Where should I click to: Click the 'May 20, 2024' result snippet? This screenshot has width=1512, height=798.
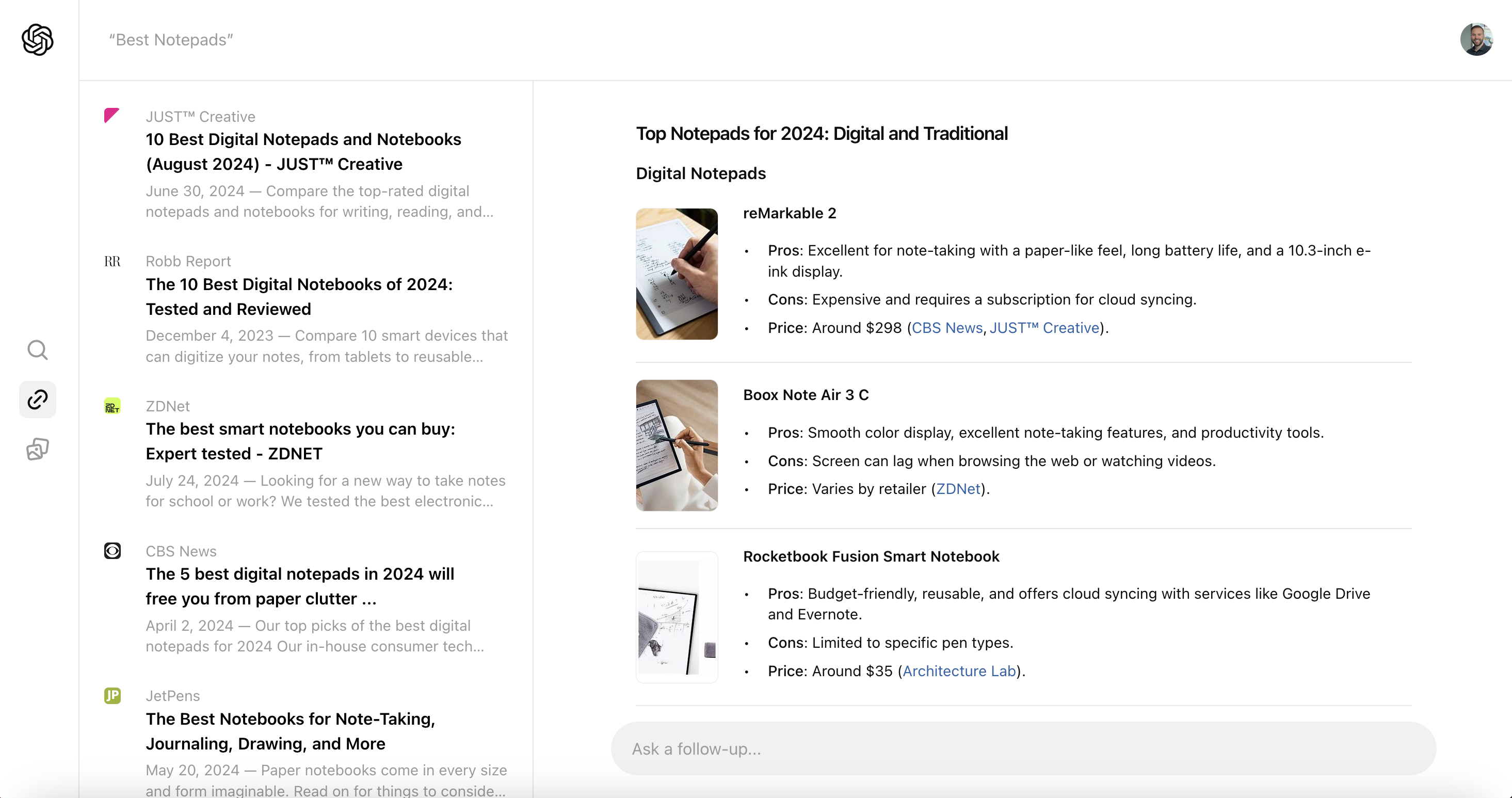(x=326, y=780)
